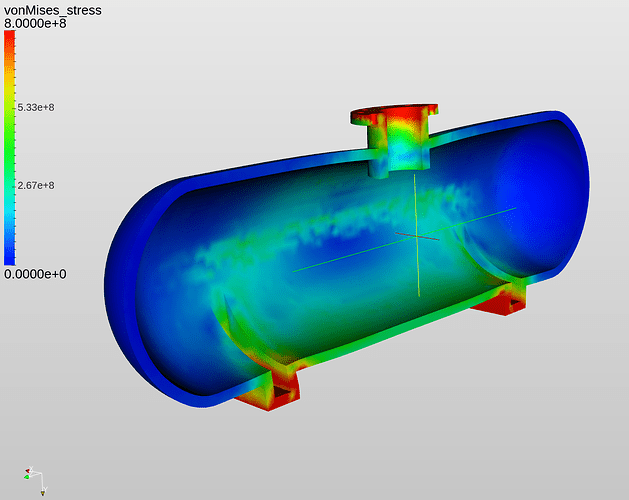Pick the rear saddle support of the vessel
This screenshot has height=500, width=629.
tap(499, 299)
